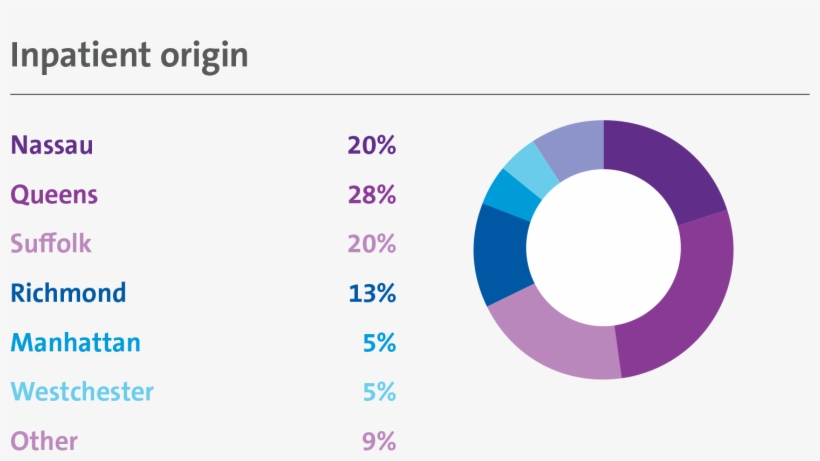Click the Manhattan label
The height and width of the screenshot is (461, 820).
(x=75, y=343)
